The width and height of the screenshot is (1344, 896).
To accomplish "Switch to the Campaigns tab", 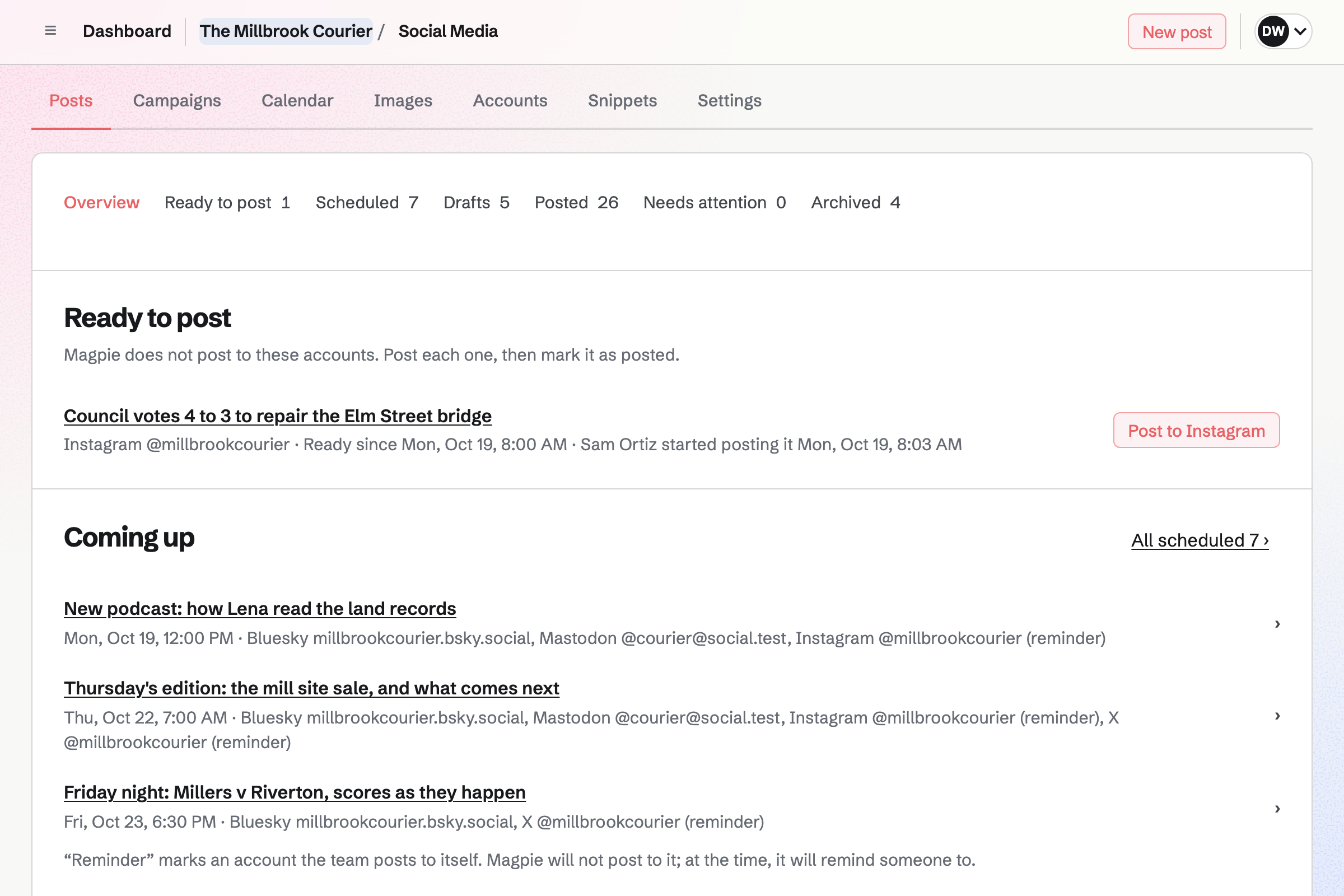I will click(177, 101).
